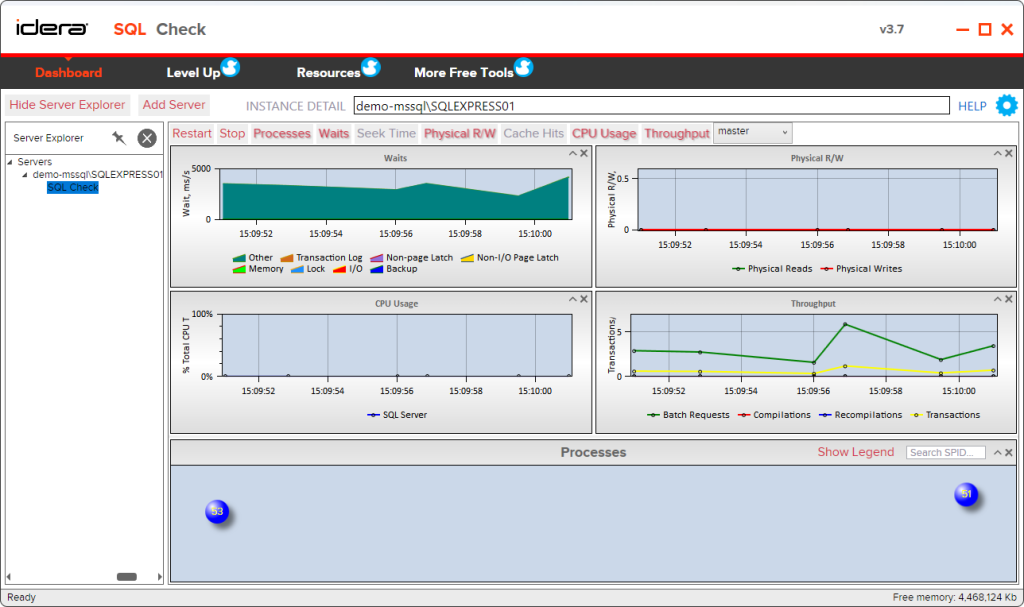Collapse the demo-mssql\SQLEXPRESS01 tree node
Image resolution: width=1024 pixels, height=607 pixels.
(25, 174)
